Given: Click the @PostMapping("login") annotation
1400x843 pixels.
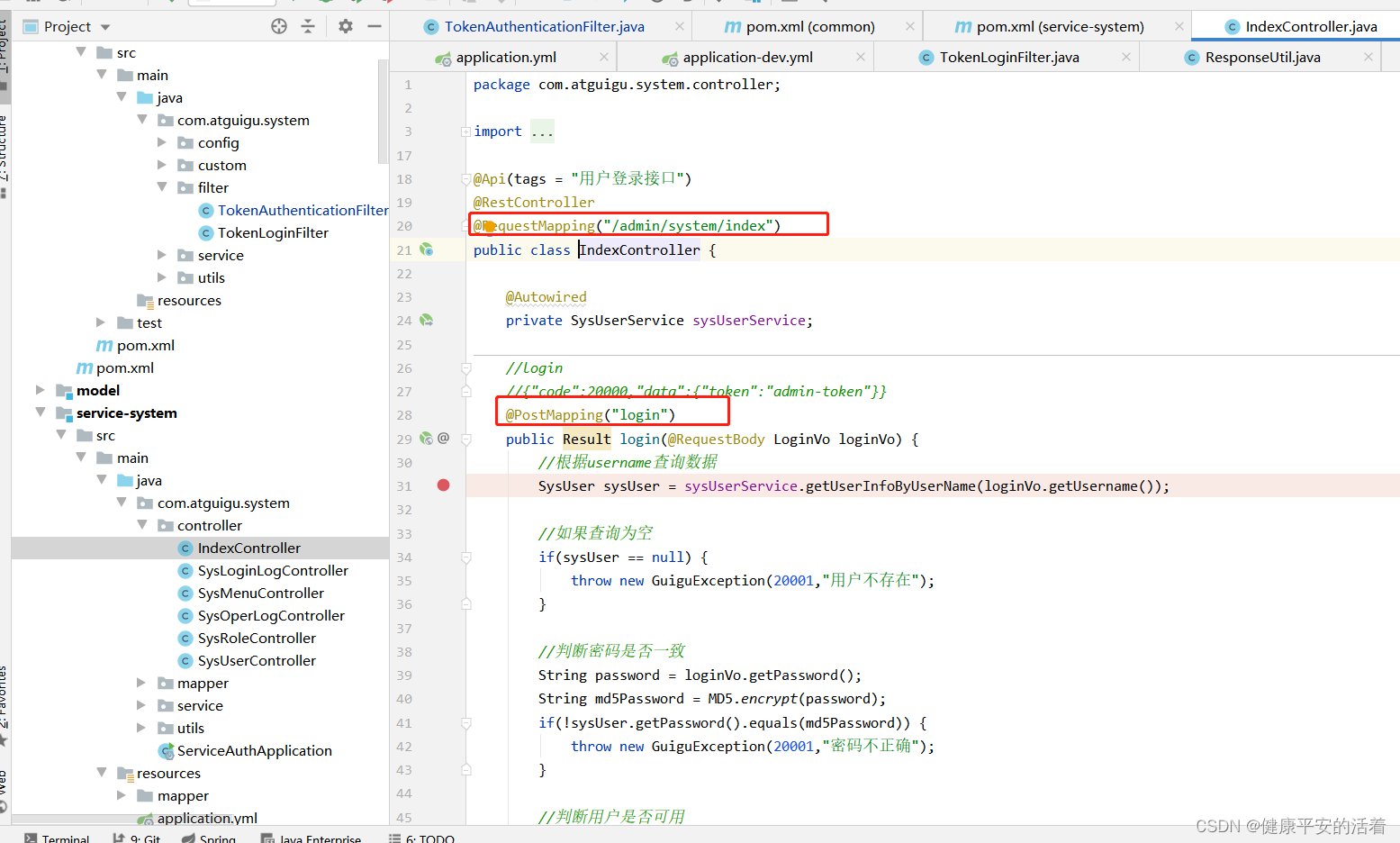Looking at the screenshot, I should point(590,414).
